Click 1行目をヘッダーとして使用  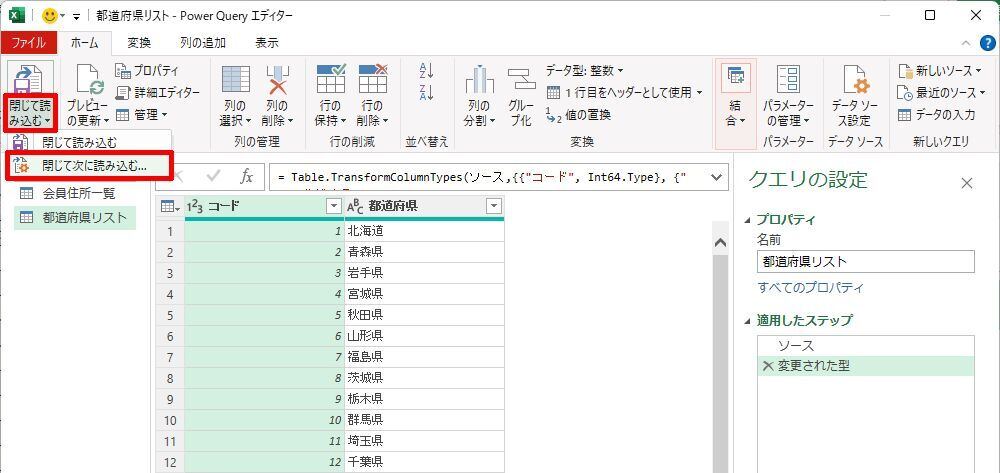(625, 92)
